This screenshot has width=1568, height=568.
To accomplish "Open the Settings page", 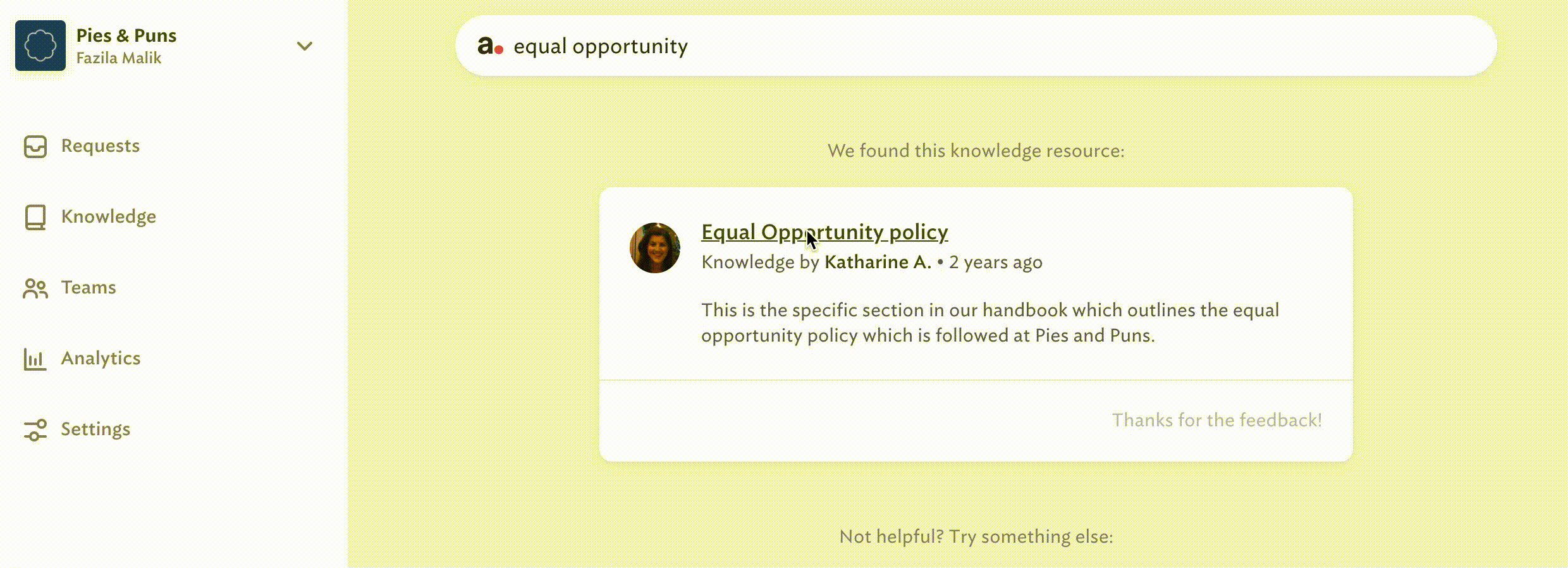I will pyautogui.click(x=95, y=429).
